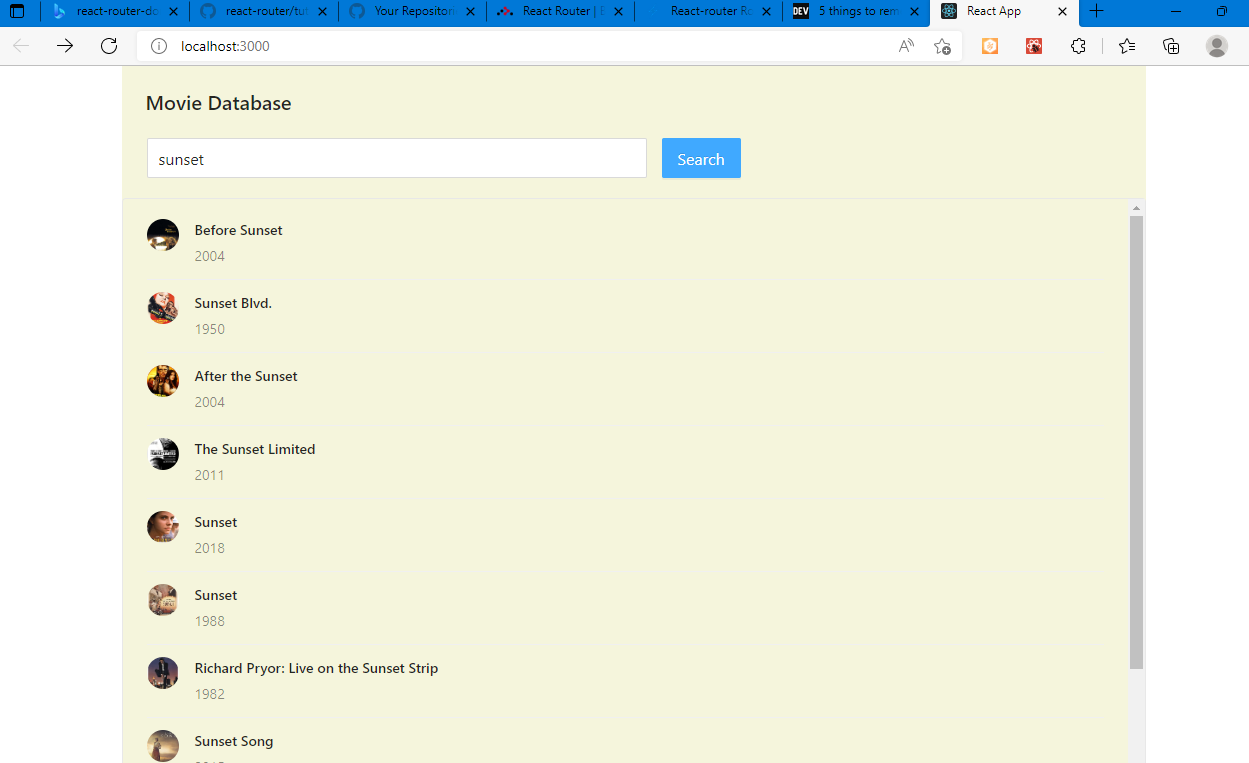
Task: Open the After the Sunset poster thumbnail
Action: (163, 381)
